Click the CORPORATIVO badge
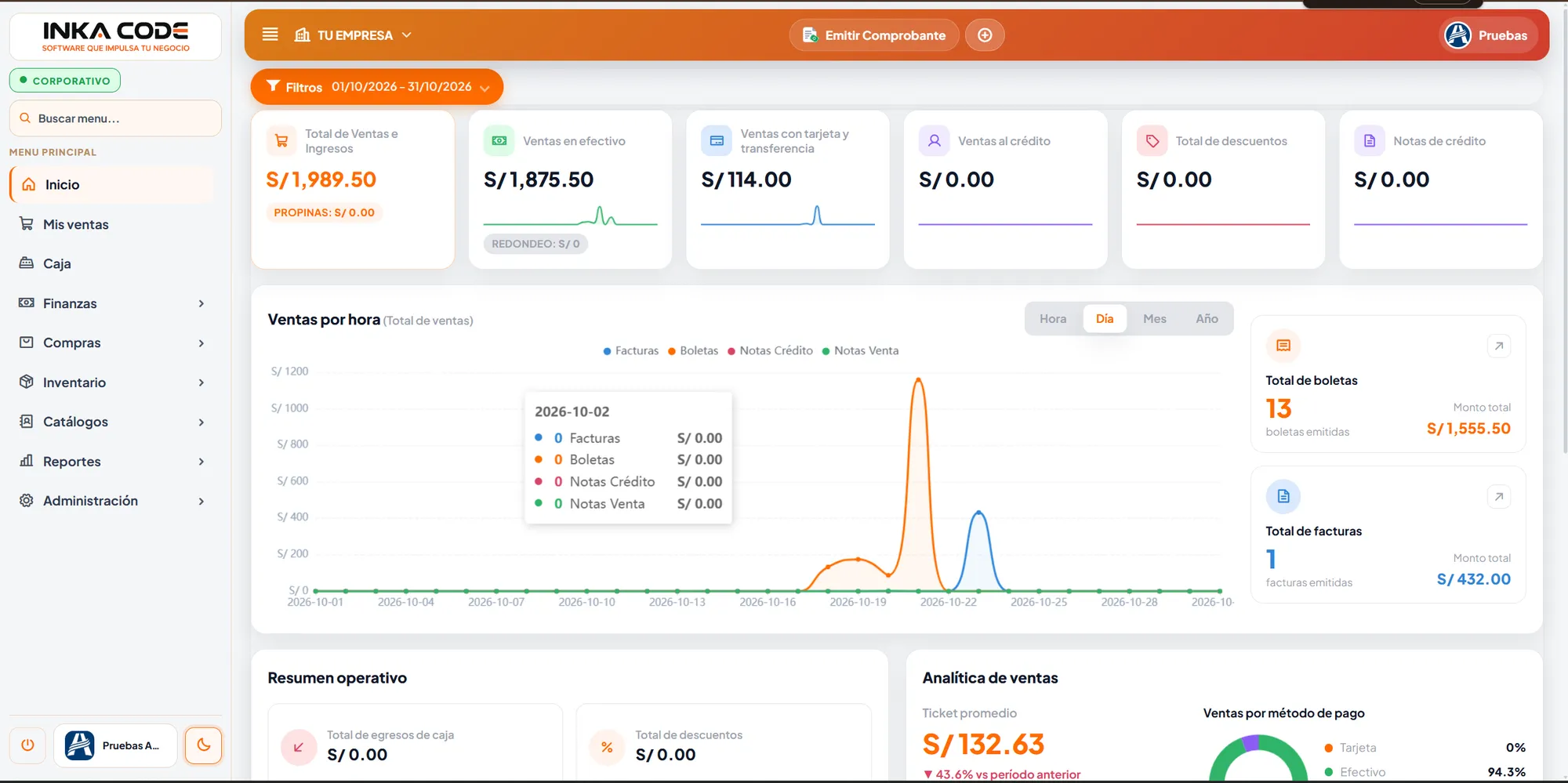The width and height of the screenshot is (1568, 783). click(65, 81)
